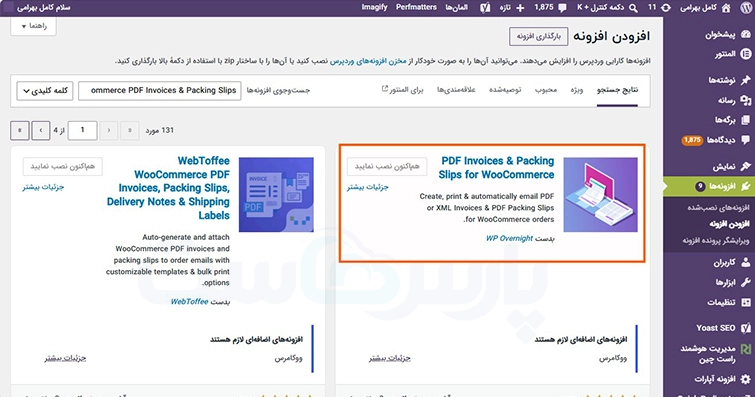Screen dimensions: 755x397
Task: Open comments bubble icon showing 1,875
Action: point(562,8)
